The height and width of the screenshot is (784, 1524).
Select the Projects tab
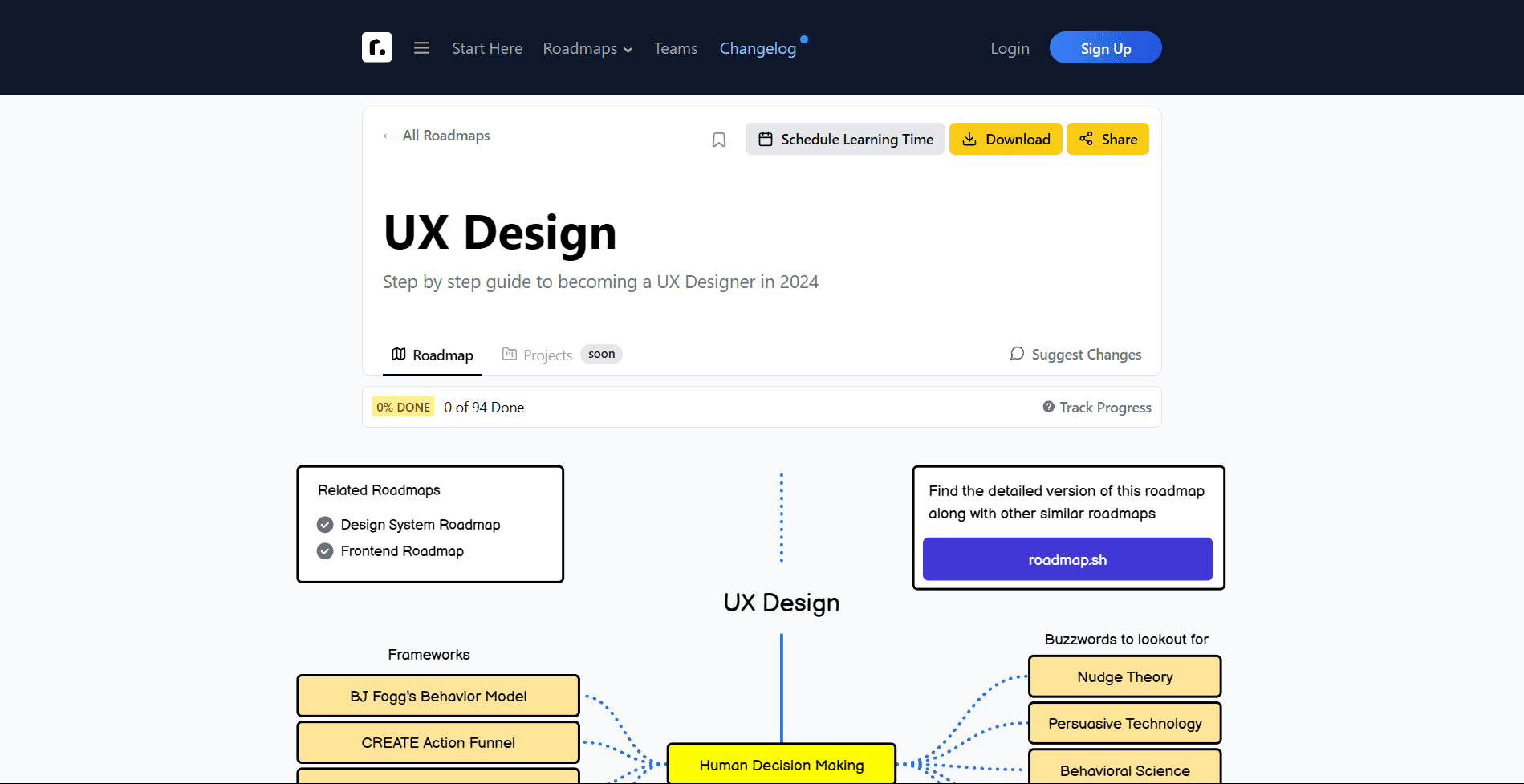click(x=538, y=355)
